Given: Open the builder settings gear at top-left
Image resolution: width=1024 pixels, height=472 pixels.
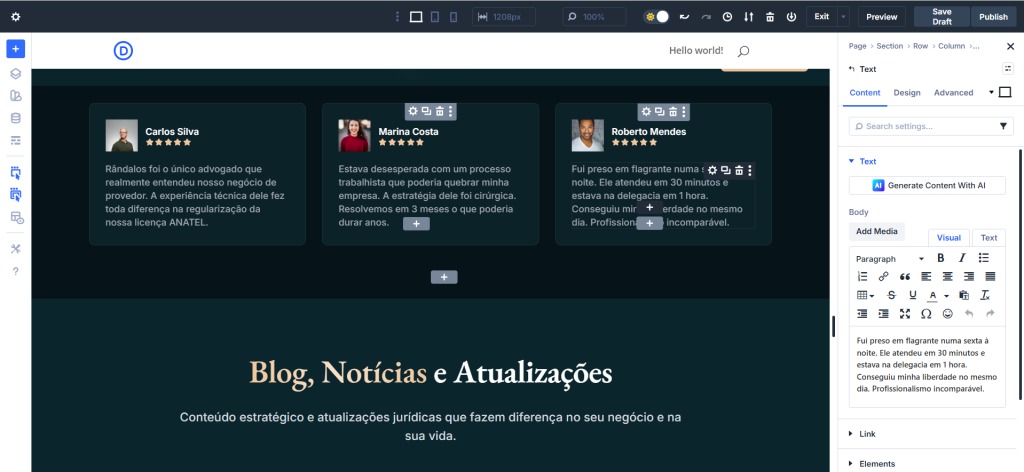Looking at the screenshot, I should click(16, 17).
